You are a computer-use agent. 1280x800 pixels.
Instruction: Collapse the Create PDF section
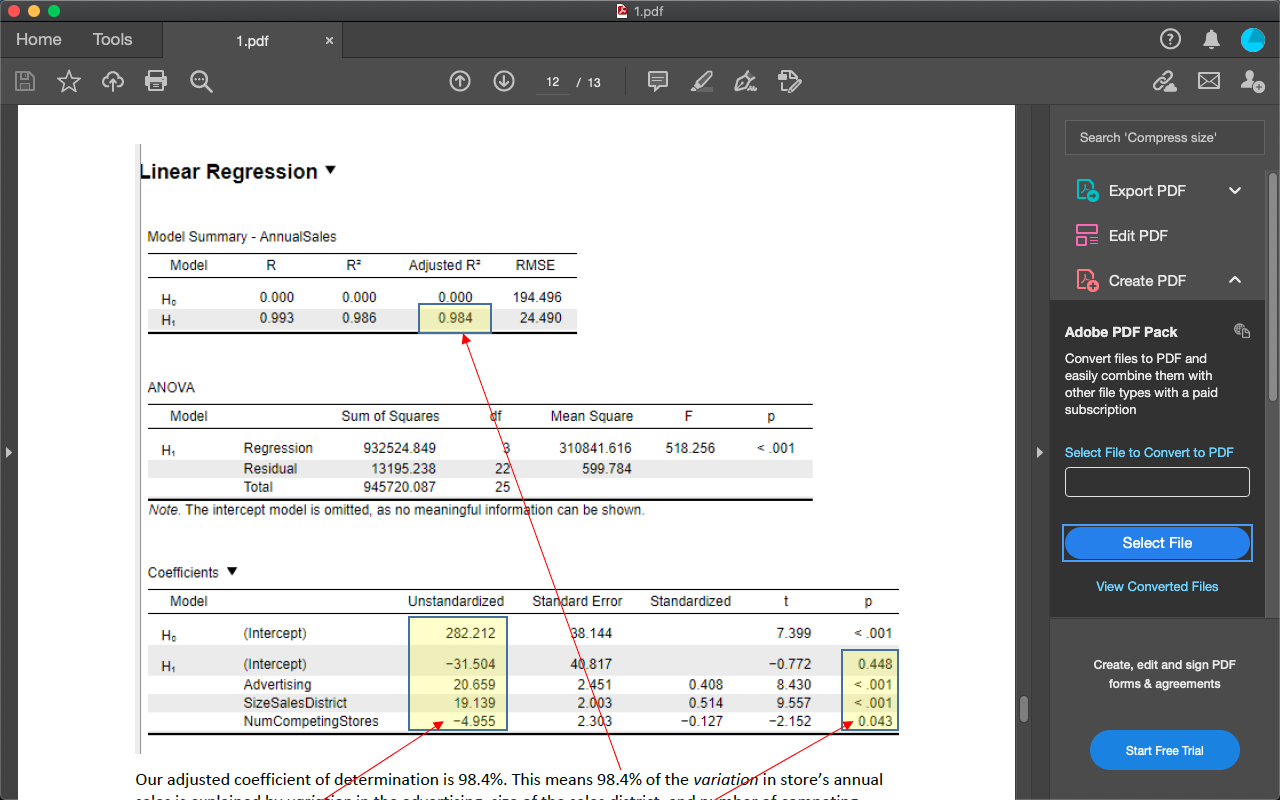[1234, 280]
